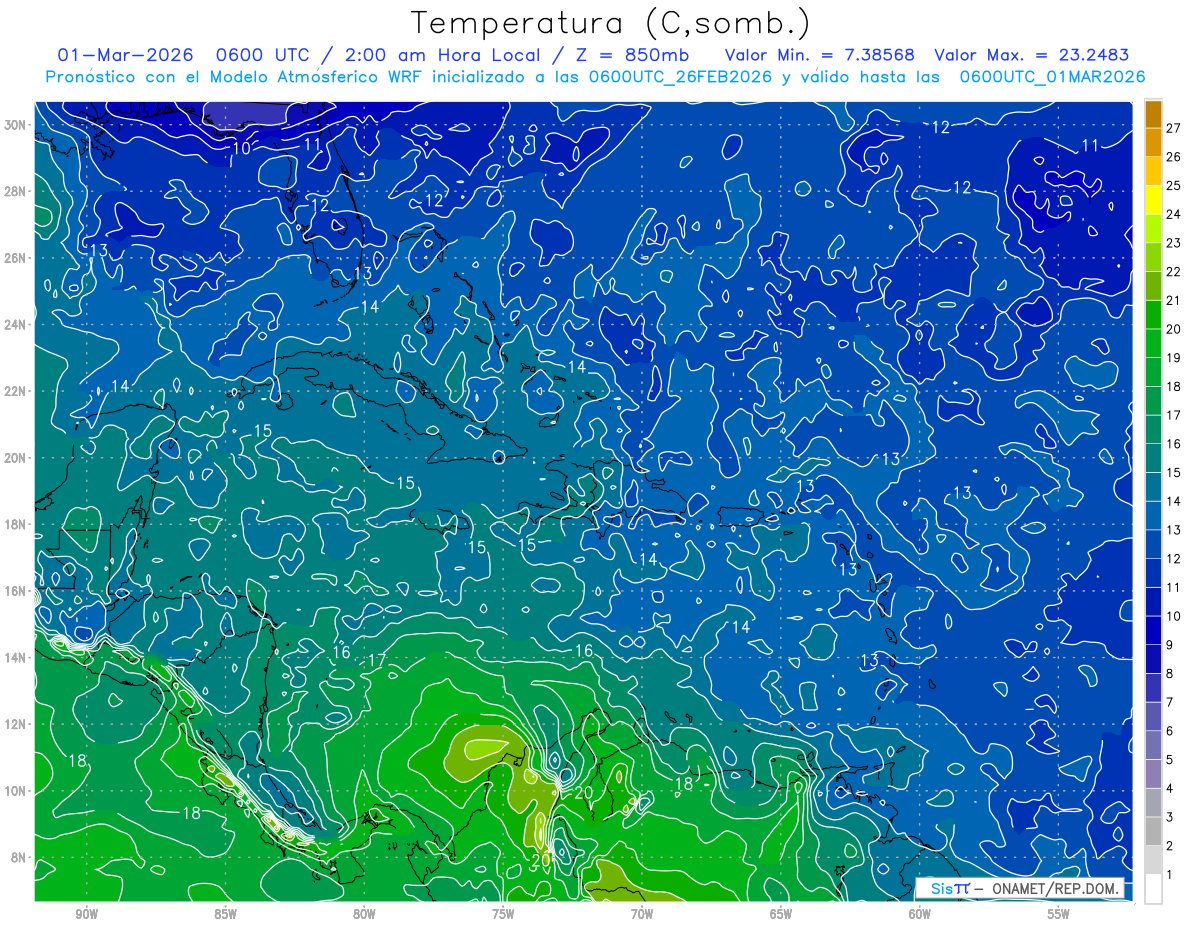Click the "20N" latitude axis label
The height and width of the screenshot is (927, 1200).
pos(15,458)
